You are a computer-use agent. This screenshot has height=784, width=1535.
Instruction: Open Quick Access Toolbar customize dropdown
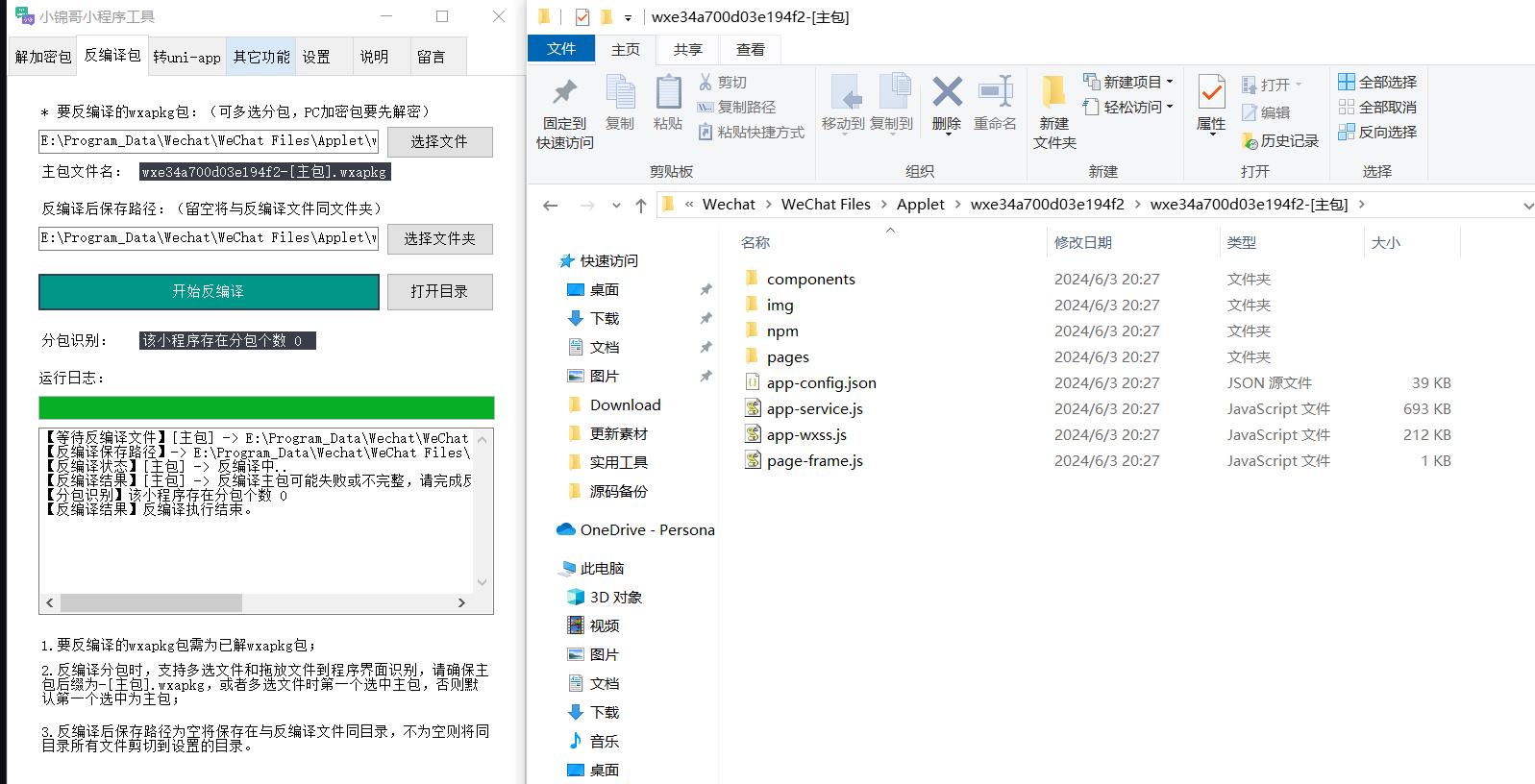[x=628, y=17]
